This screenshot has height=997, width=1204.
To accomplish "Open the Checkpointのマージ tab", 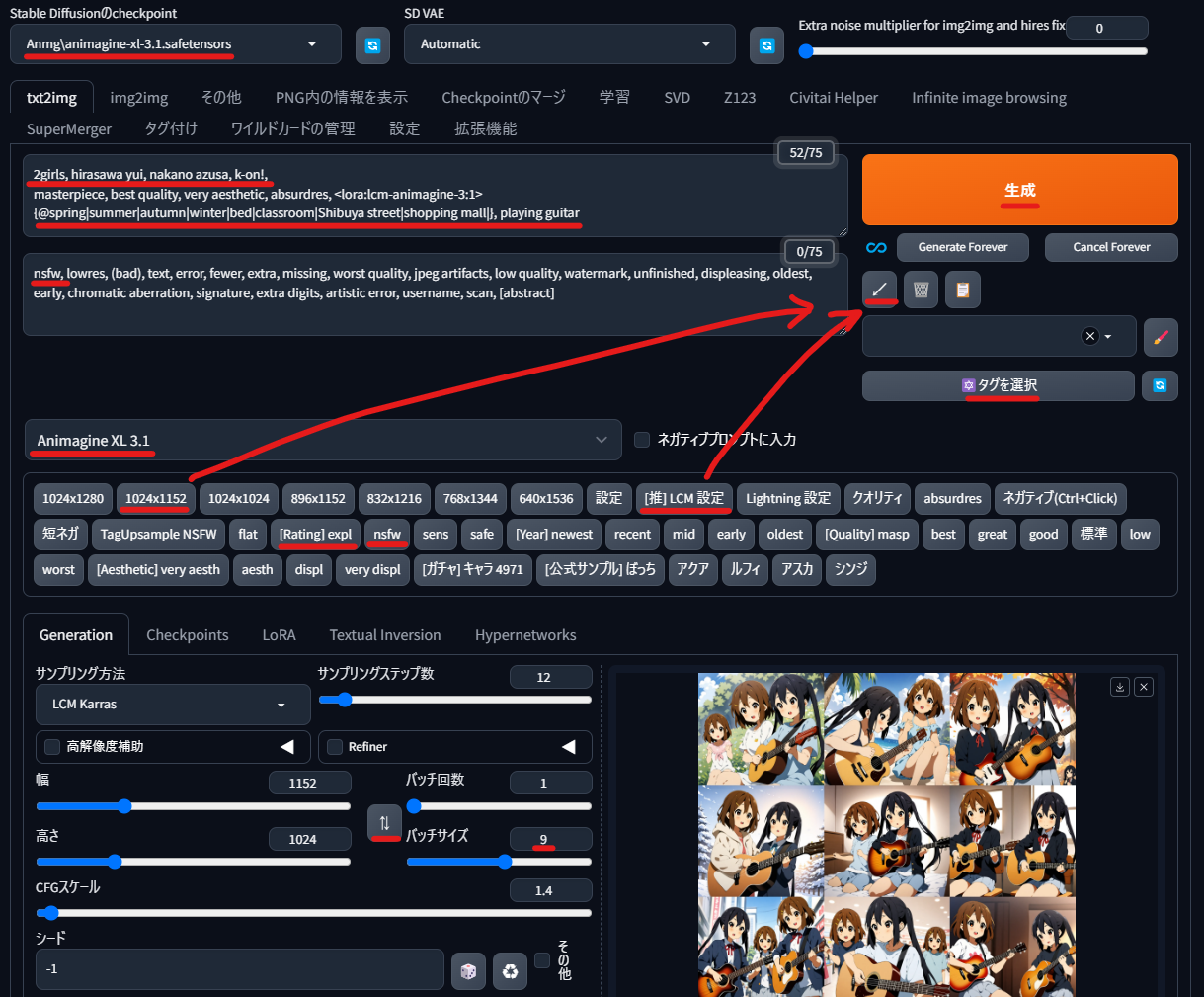I will click(504, 98).
